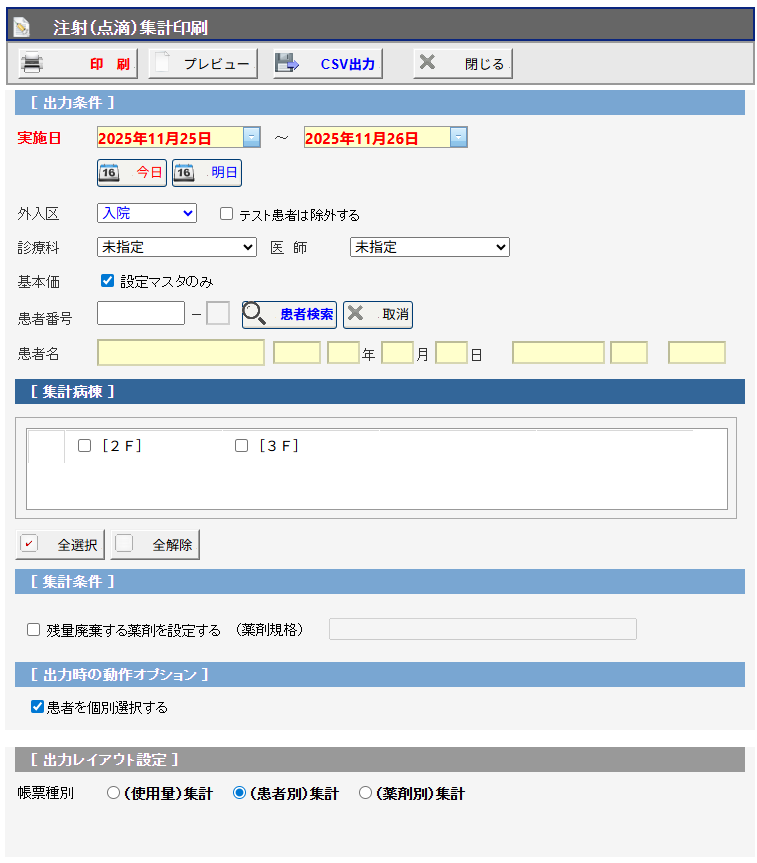Open the 医師 dropdown list
The width and height of the screenshot is (757, 863).
[x=429, y=247]
